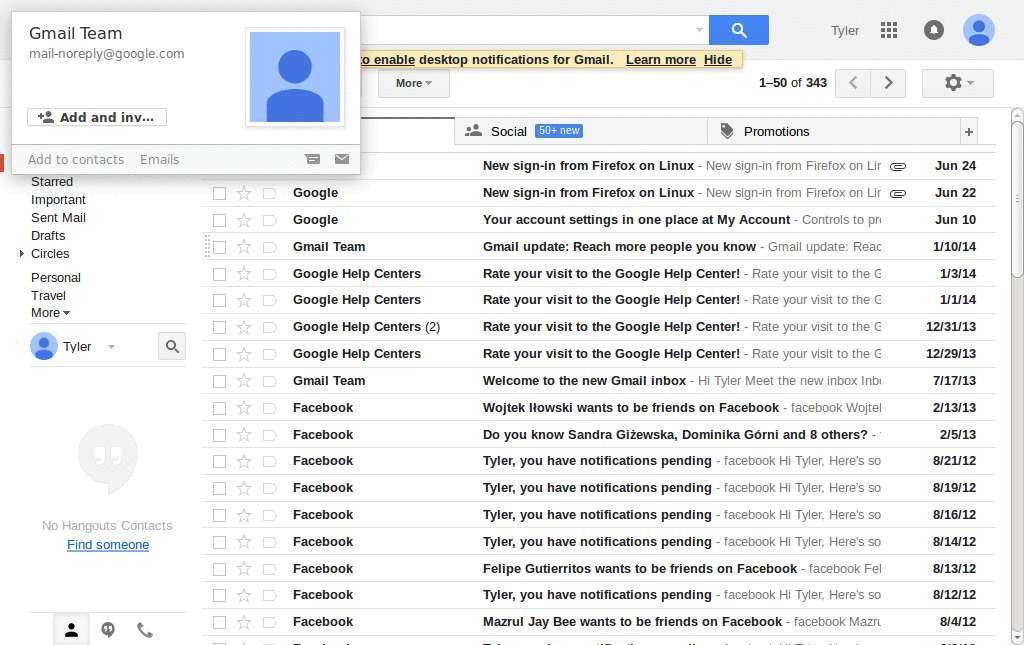
Task: Open the search contacts magnifier next to Tyler
Action: (171, 345)
